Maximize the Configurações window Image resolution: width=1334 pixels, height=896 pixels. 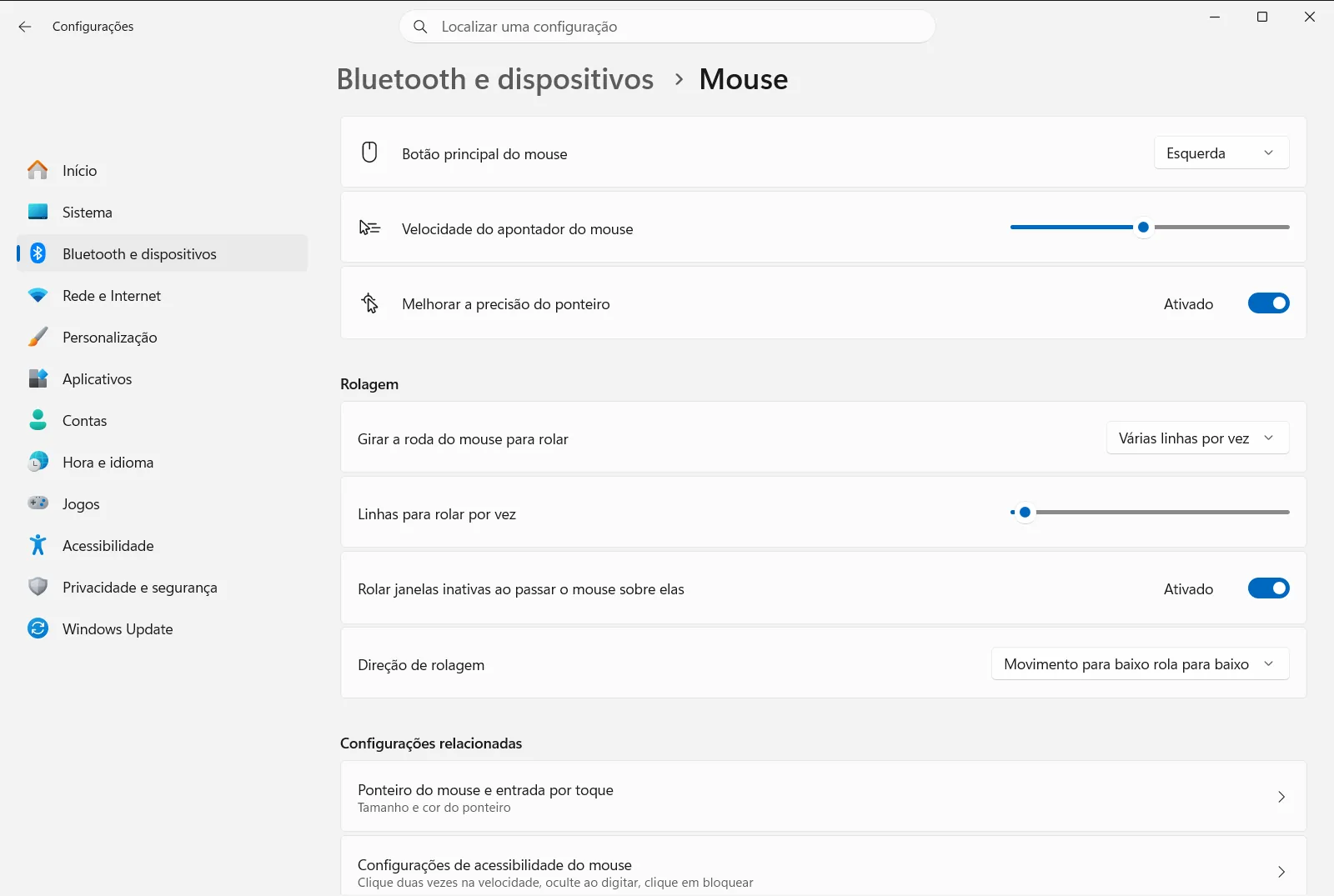point(1262,17)
